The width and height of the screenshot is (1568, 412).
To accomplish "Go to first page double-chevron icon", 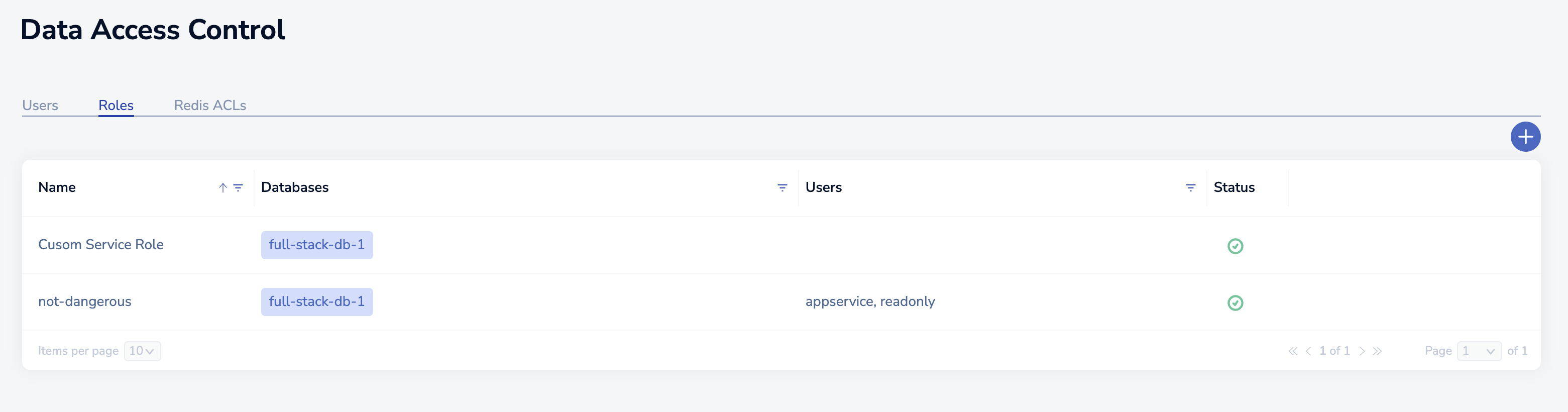I will pos(1292,351).
